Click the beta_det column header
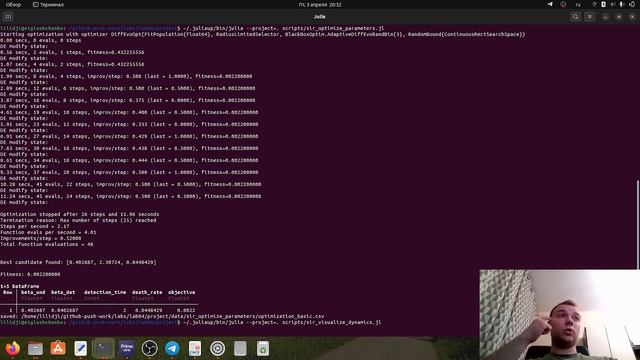Image resolution: width=640 pixels, height=360 pixels. click(63, 292)
